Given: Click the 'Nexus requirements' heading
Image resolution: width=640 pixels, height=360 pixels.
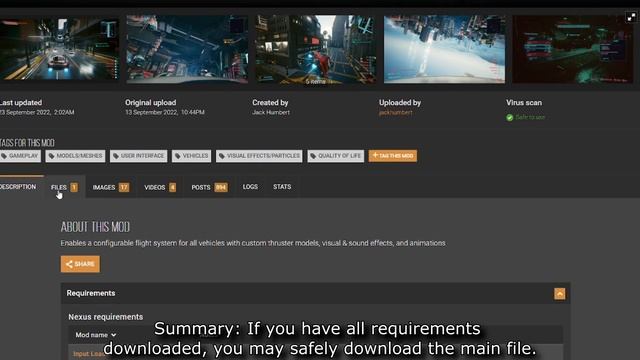Looking at the screenshot, I should (106, 317).
